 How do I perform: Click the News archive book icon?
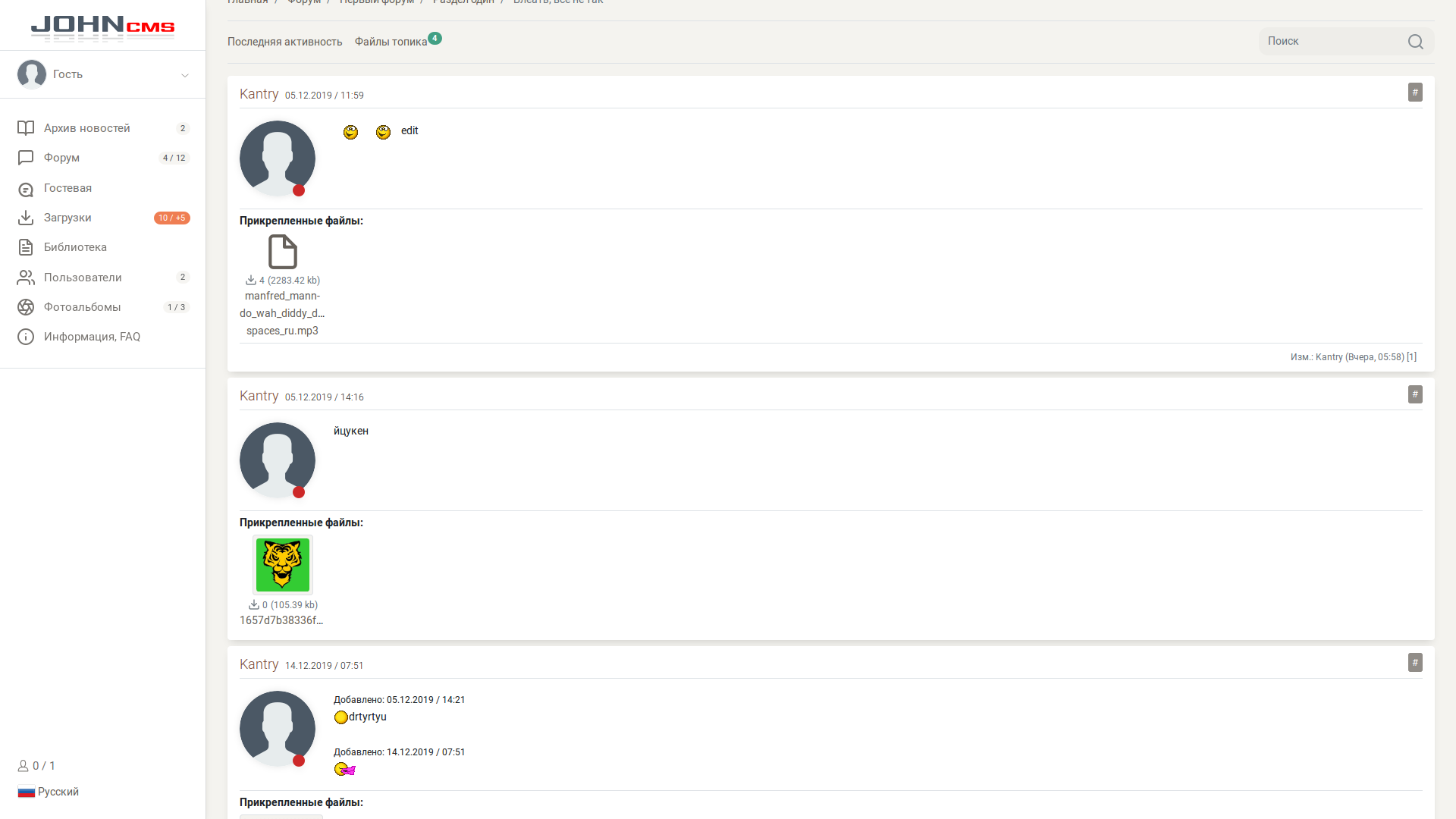coord(26,128)
